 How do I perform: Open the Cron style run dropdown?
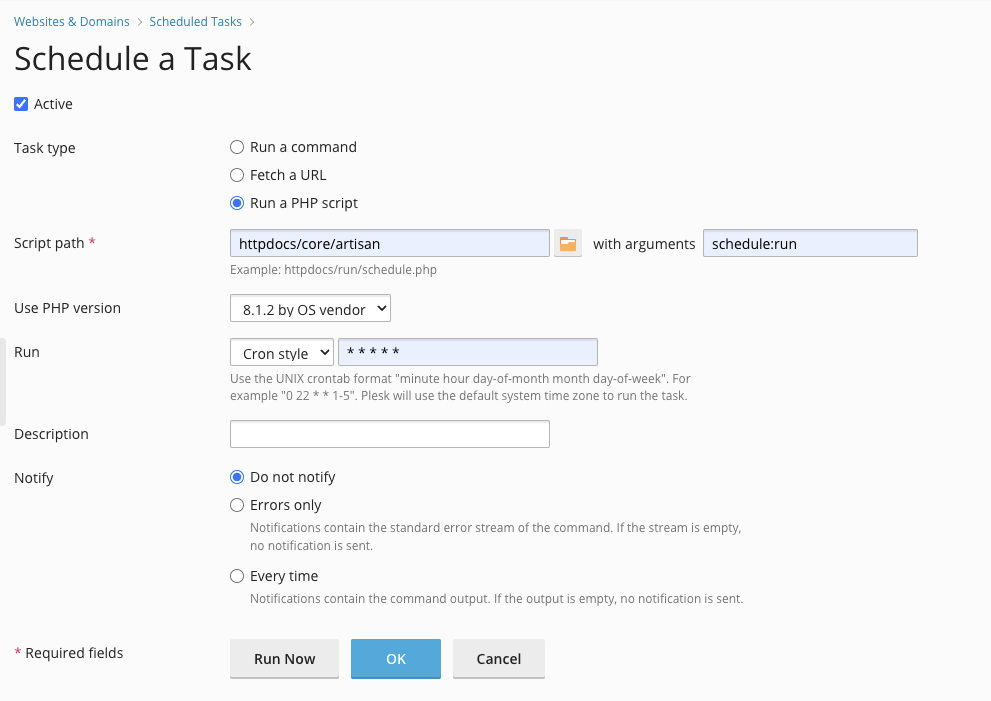(282, 352)
